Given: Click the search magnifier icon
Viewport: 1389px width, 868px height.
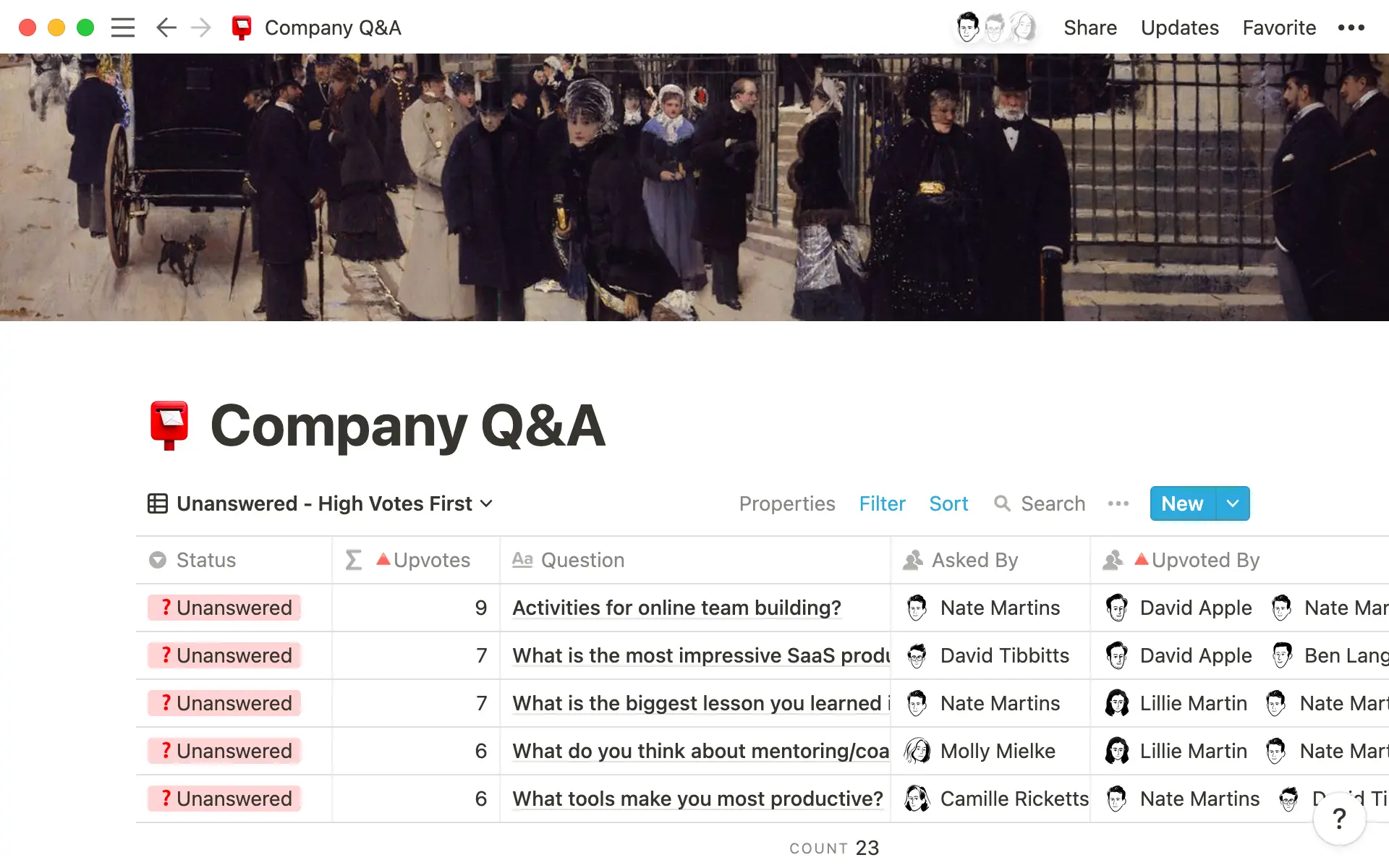Looking at the screenshot, I should pos(1002,503).
